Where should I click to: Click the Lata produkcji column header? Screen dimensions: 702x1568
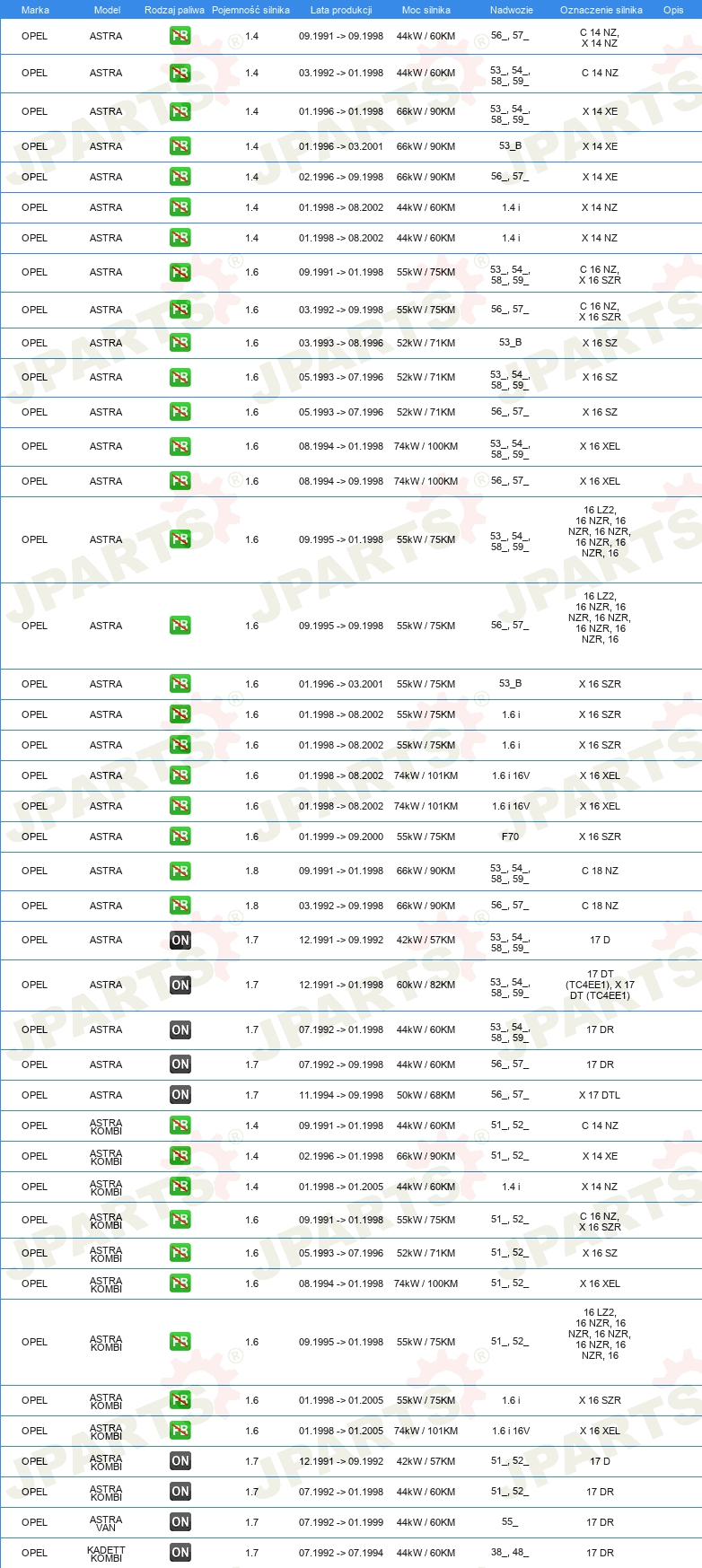tap(341, 10)
